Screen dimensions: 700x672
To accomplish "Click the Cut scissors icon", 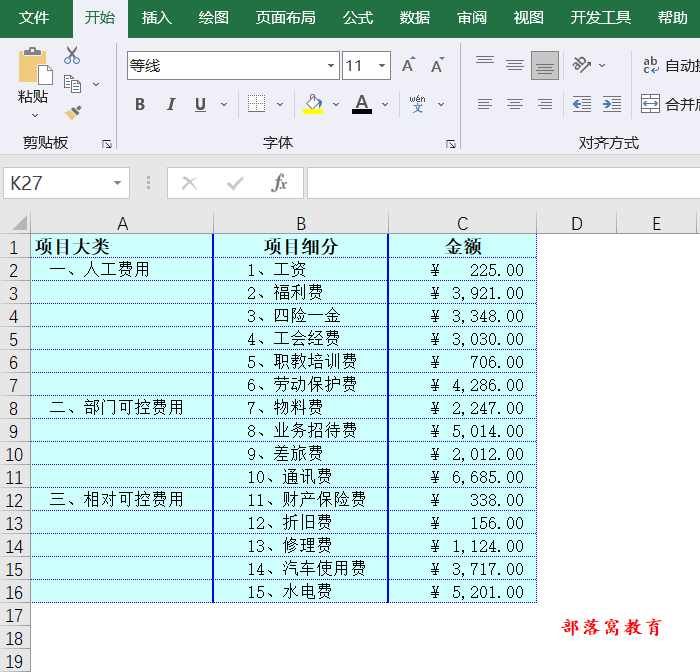I will [72, 56].
